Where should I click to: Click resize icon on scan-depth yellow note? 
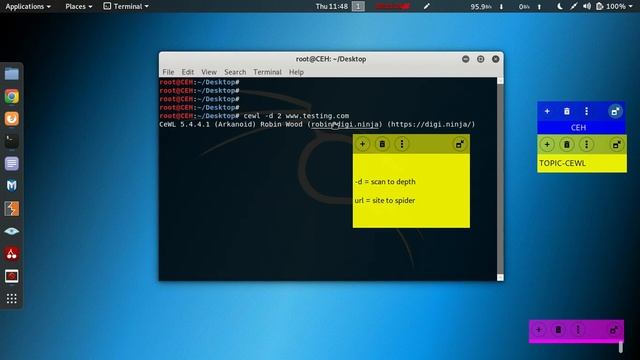(x=460, y=144)
